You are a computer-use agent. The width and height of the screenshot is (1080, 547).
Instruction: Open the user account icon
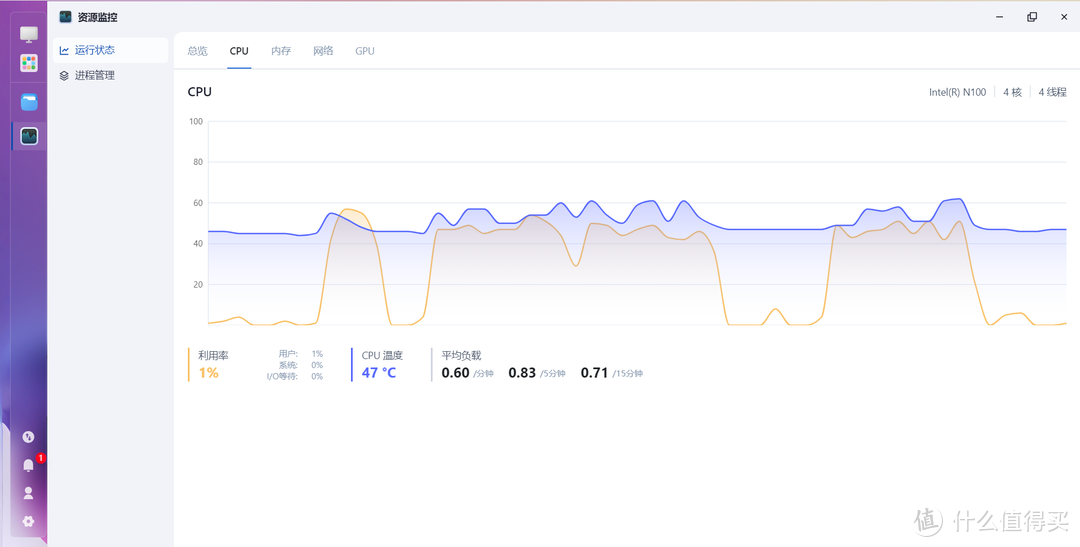coord(28,493)
